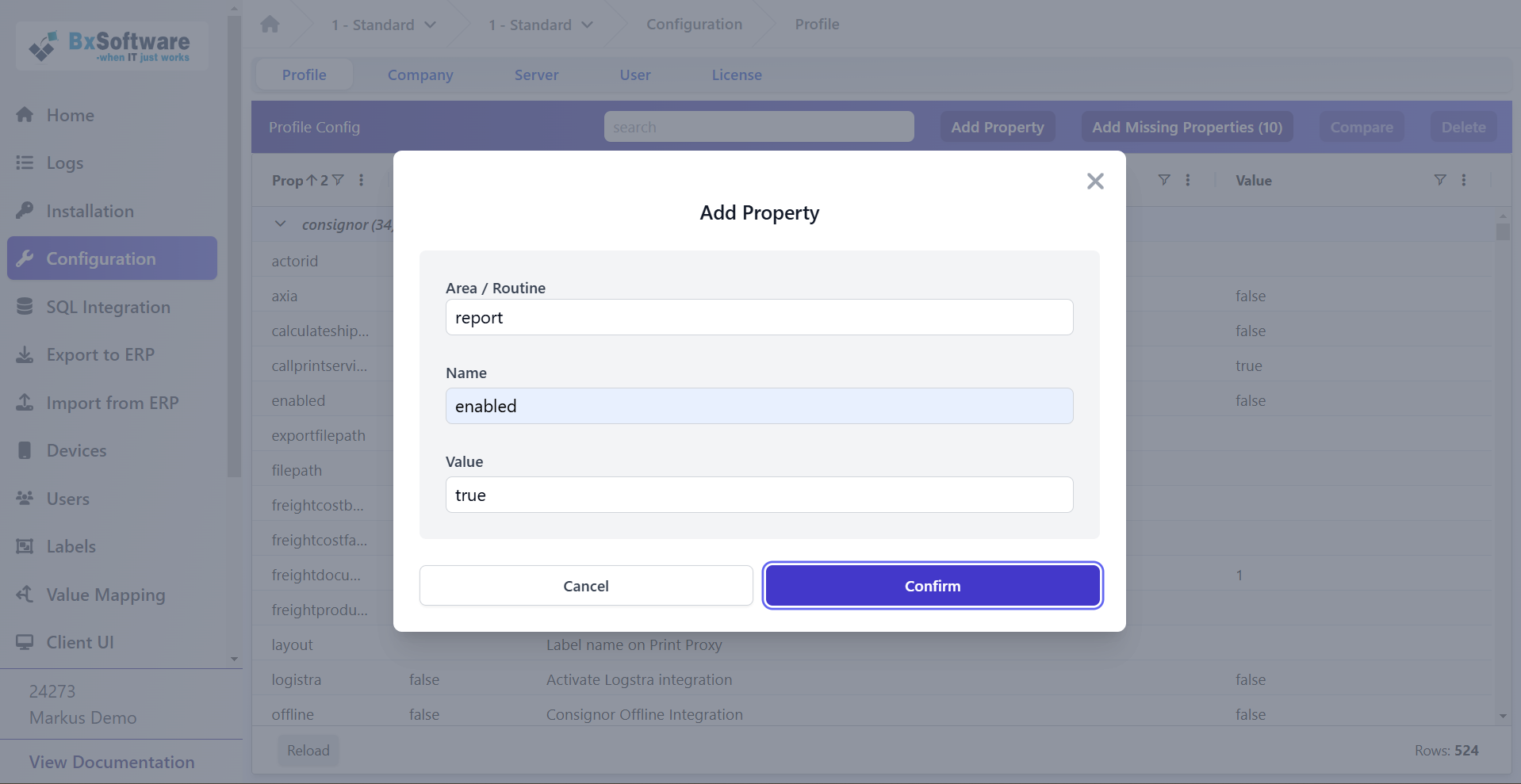Select the Users group icon
The height and width of the screenshot is (784, 1521).
tap(26, 499)
